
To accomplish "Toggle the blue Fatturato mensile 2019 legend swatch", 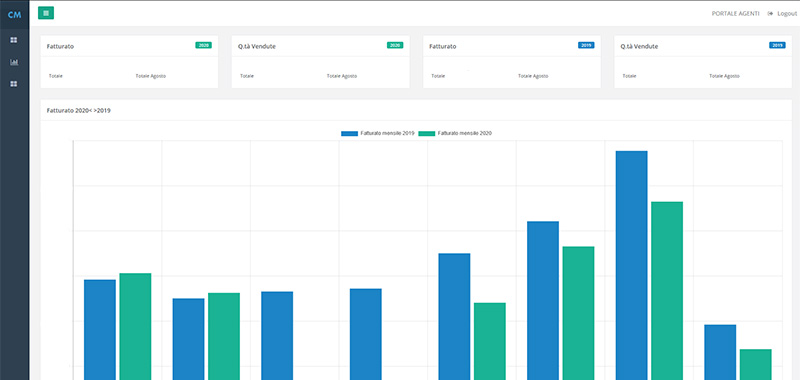I will coord(349,133).
